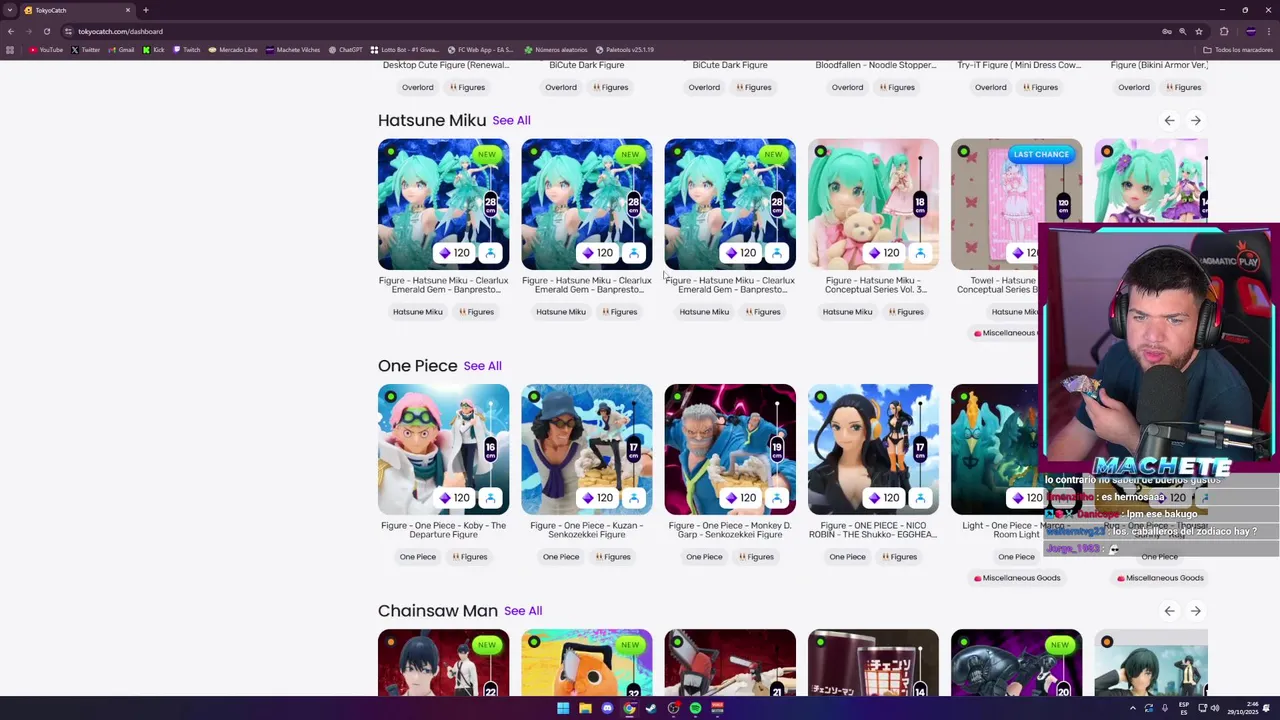
Task: Open See All for Hatsune Miku
Action: [511, 120]
